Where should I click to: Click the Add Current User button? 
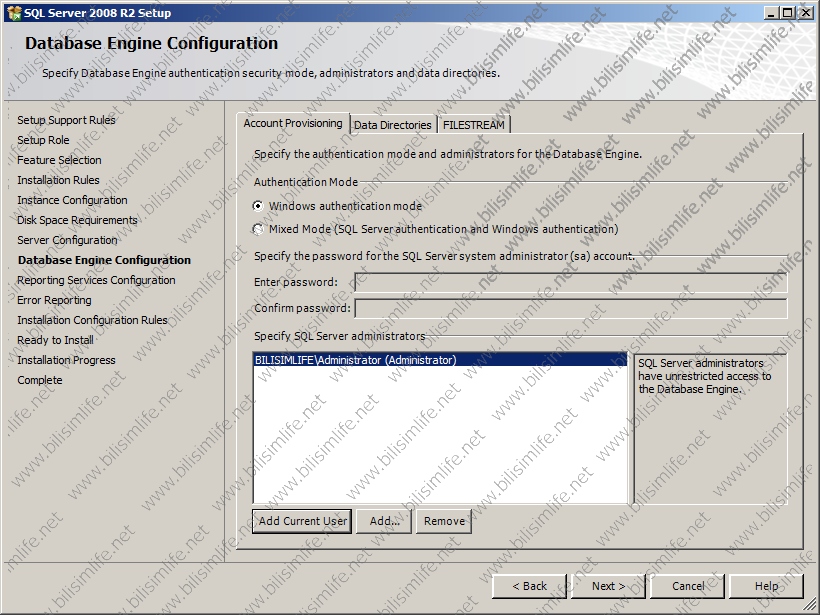[302, 521]
